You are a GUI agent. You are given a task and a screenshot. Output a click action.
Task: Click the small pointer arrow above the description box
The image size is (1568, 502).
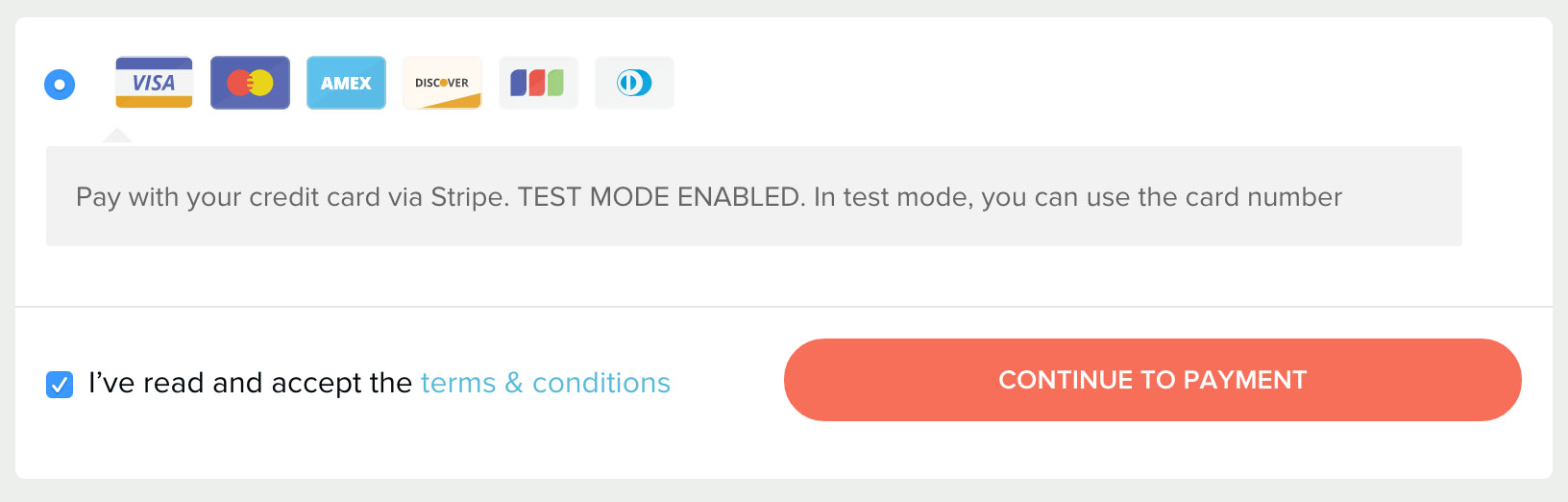coord(117,137)
